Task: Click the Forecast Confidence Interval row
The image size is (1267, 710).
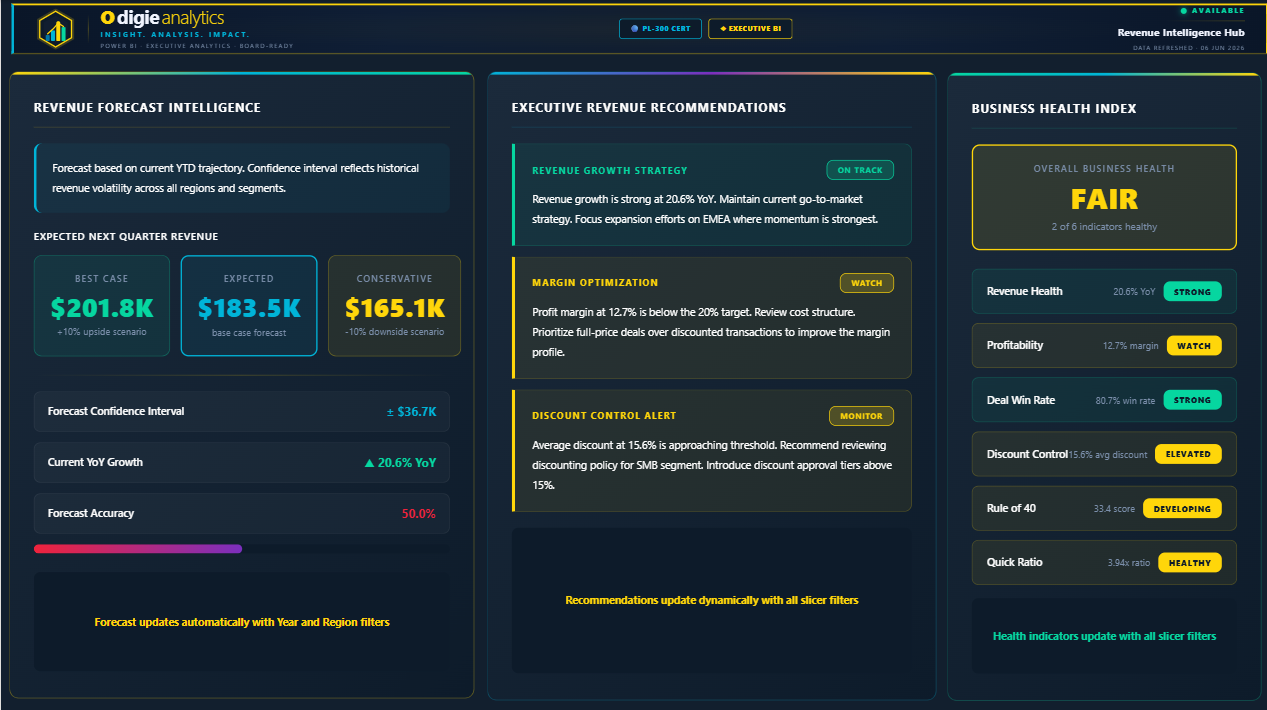Action: pos(242,411)
